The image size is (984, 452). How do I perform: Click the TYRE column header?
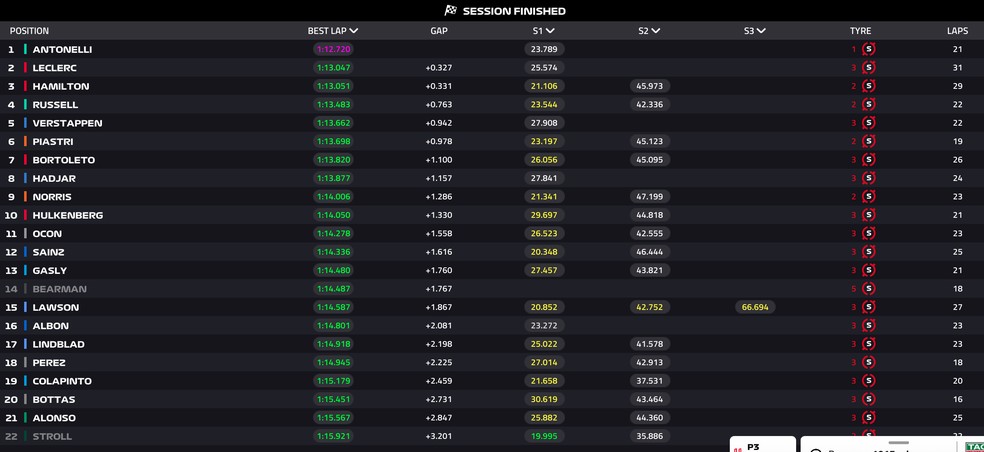(860, 31)
